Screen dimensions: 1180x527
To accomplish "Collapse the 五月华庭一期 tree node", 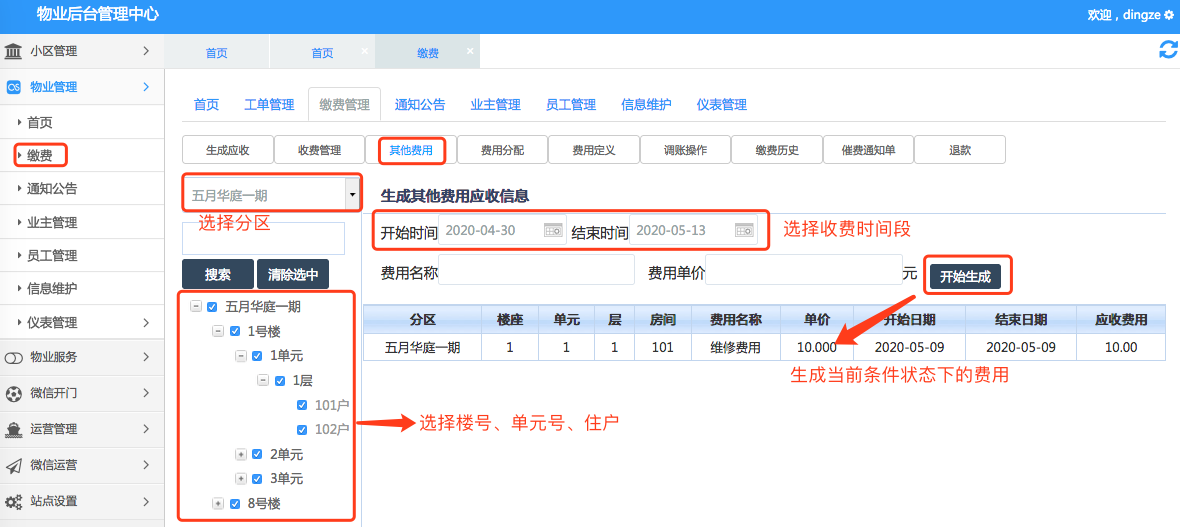I will [x=196, y=306].
